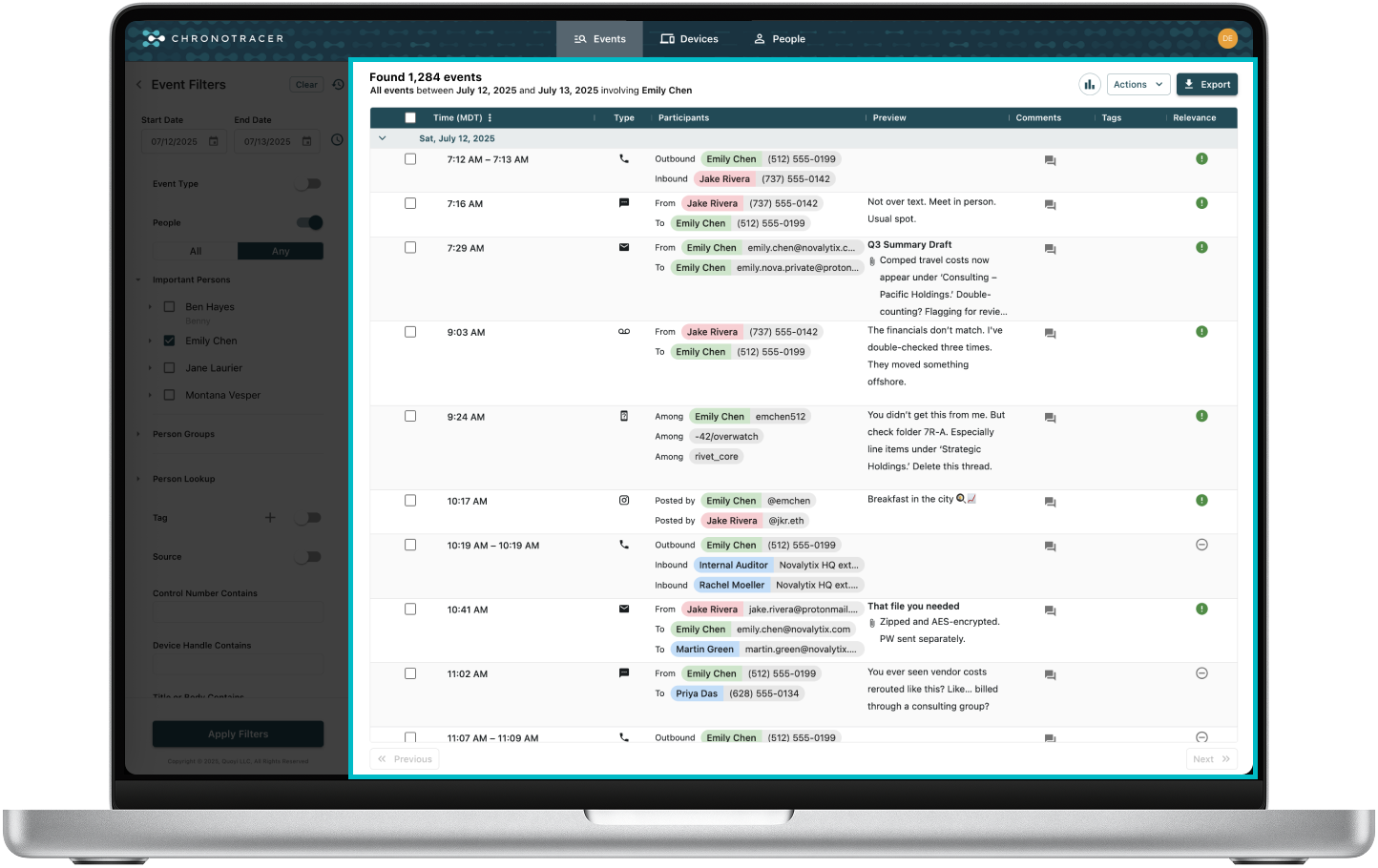Select the All people match option
The image size is (1378, 868).
click(x=196, y=251)
